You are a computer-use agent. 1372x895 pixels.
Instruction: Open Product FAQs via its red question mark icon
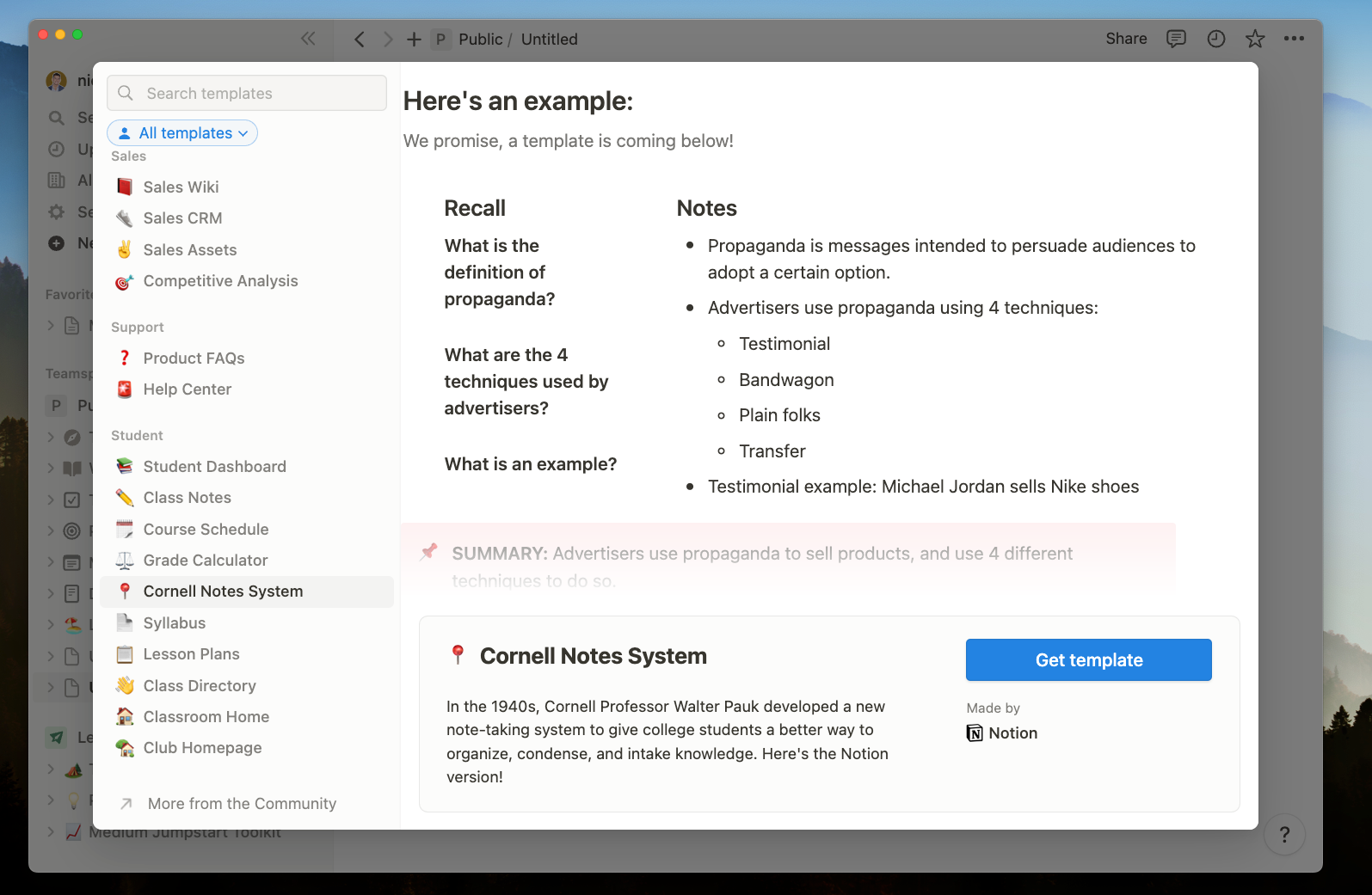(x=125, y=358)
